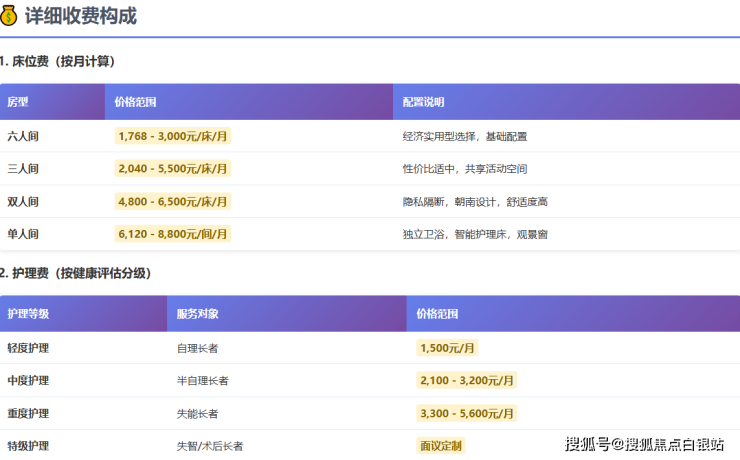
Task: Click the 2,040 - 5,500元/床/月 price badge
Action: (x=172, y=169)
